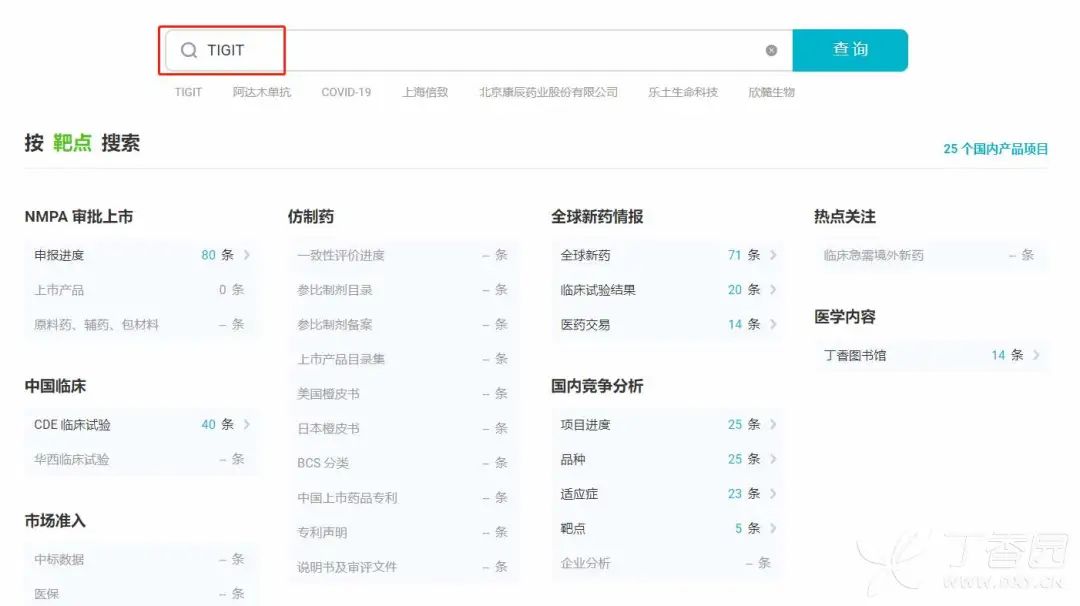Select the 上海信致 search suggestion
Viewport: 1080px width, 606px height.
(425, 92)
